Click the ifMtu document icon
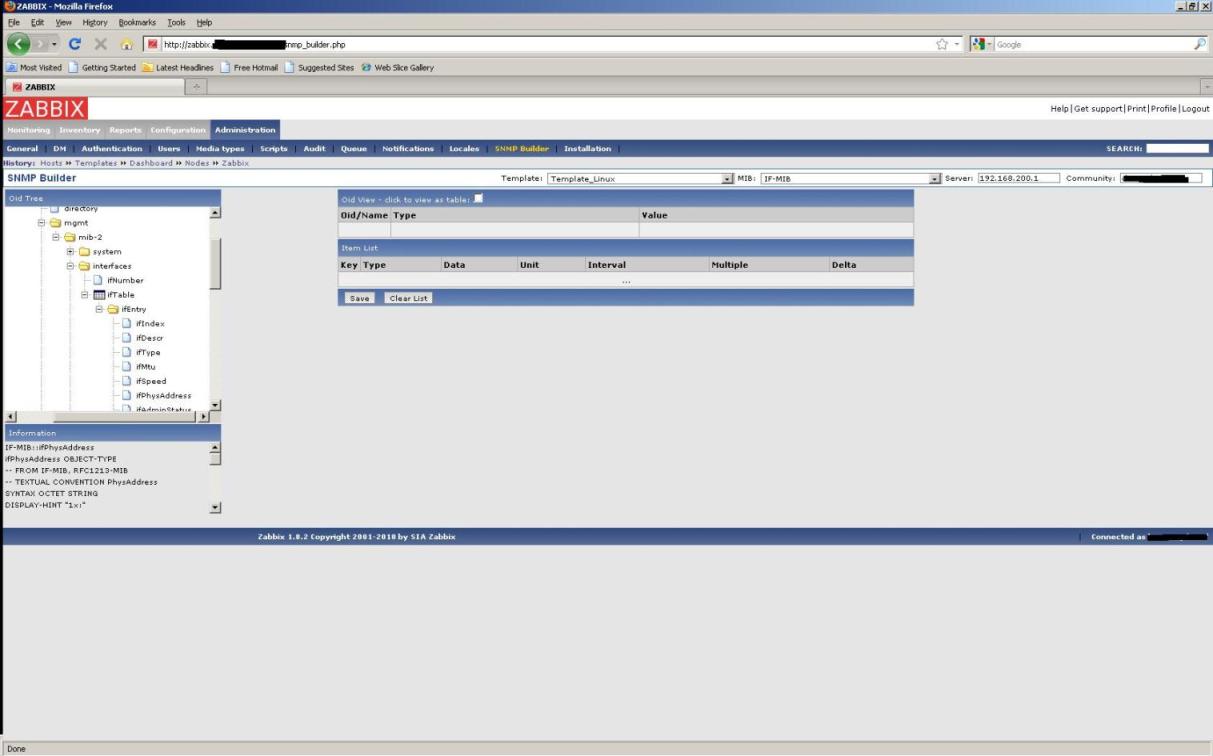The width and height of the screenshot is (1213, 756). click(127, 366)
